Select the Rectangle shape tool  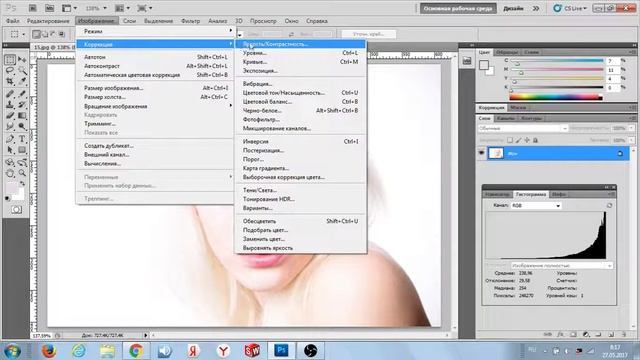(22, 150)
